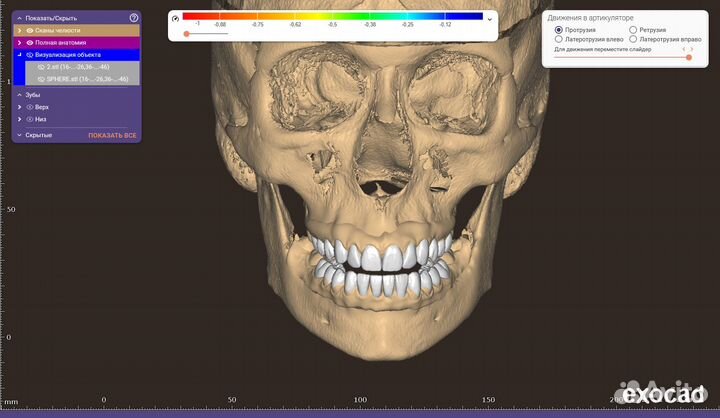Expand the Сканы челюсти group
The height and width of the screenshot is (418, 720).
click(x=19, y=31)
